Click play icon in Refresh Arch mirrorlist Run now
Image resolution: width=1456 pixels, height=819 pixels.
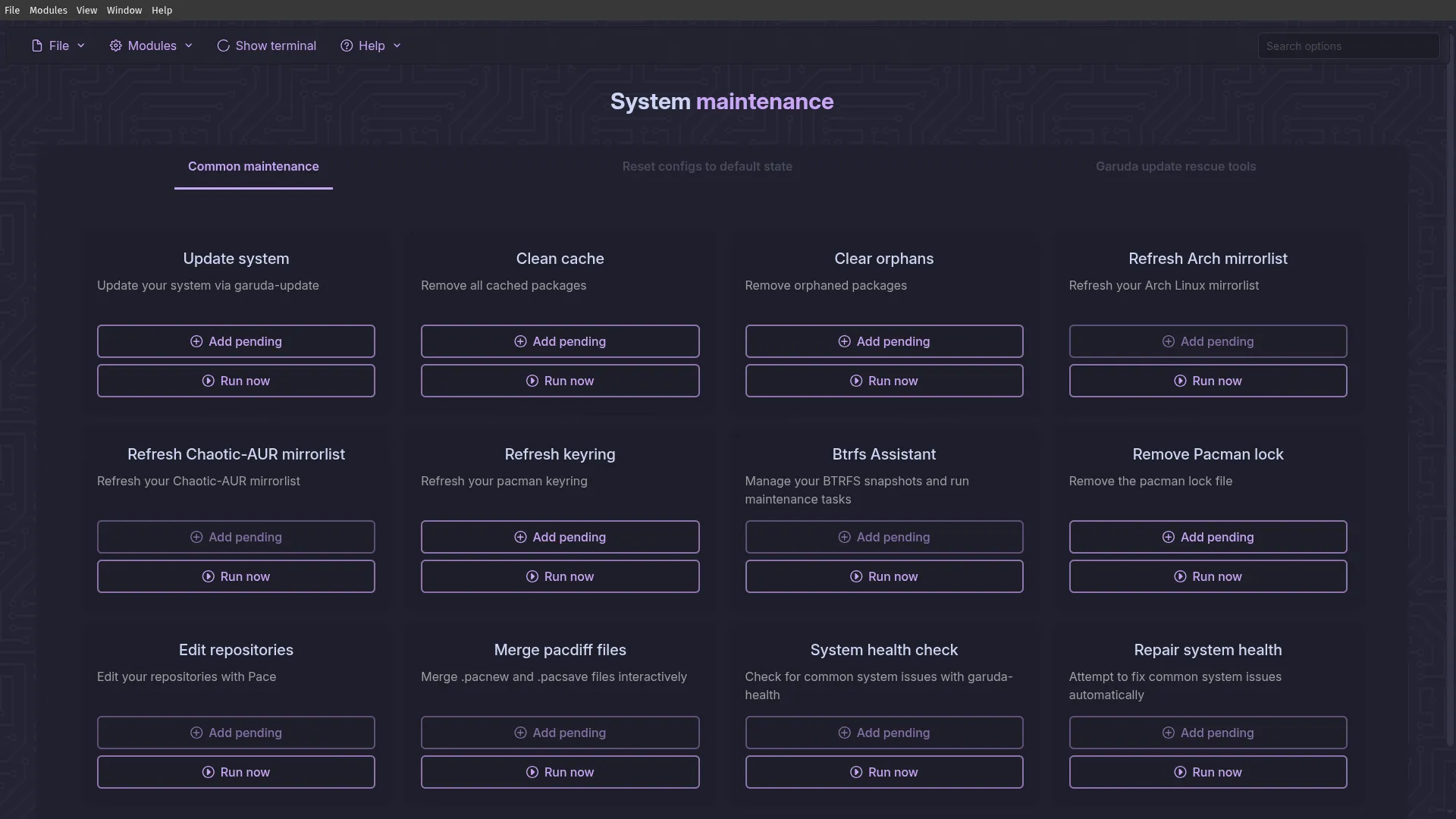tap(1180, 381)
